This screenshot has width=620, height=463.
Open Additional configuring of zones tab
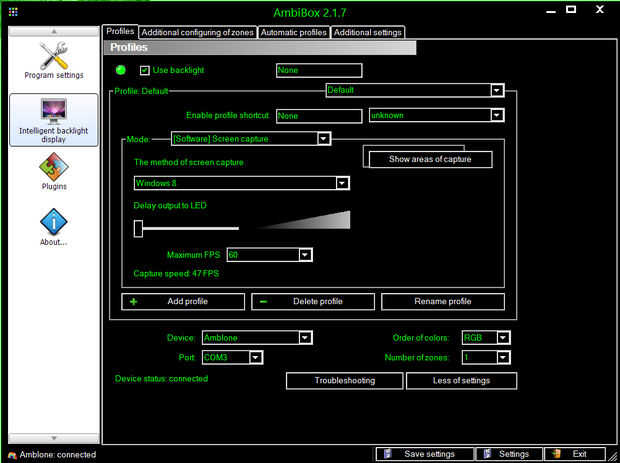(197, 32)
